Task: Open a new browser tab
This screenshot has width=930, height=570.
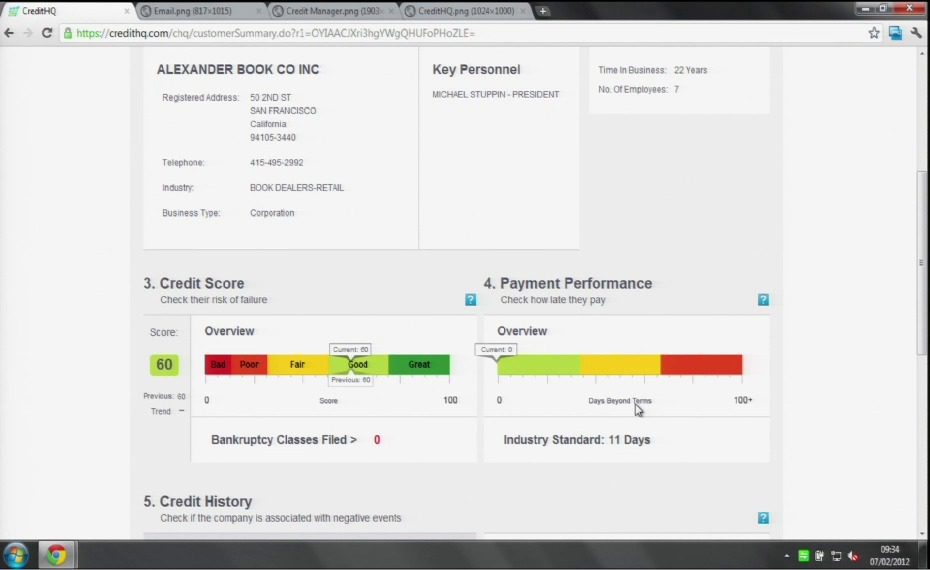Action: coord(543,11)
